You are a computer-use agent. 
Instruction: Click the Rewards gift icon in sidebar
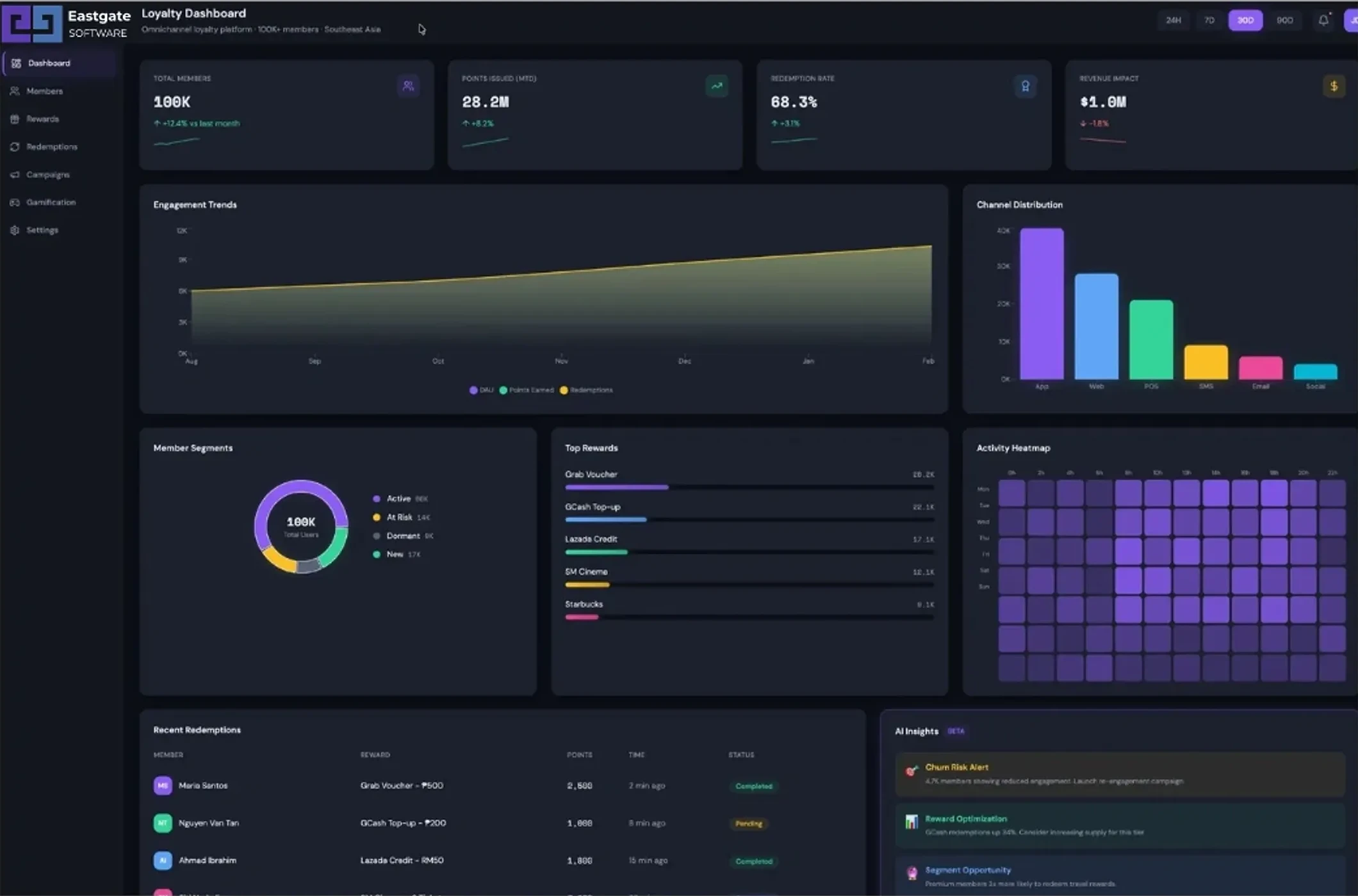point(15,119)
